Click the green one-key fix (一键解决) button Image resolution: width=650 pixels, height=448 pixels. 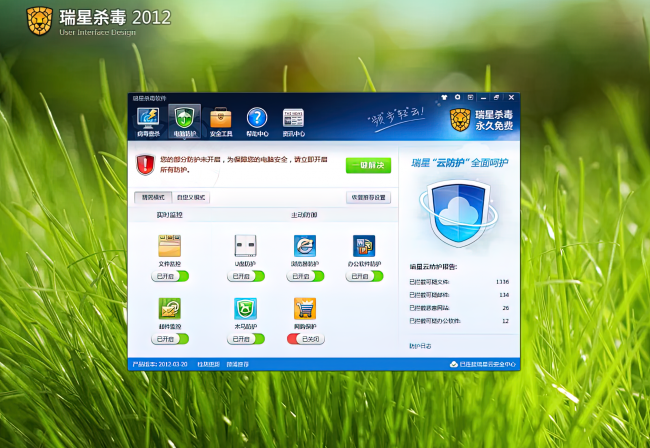[x=369, y=165]
